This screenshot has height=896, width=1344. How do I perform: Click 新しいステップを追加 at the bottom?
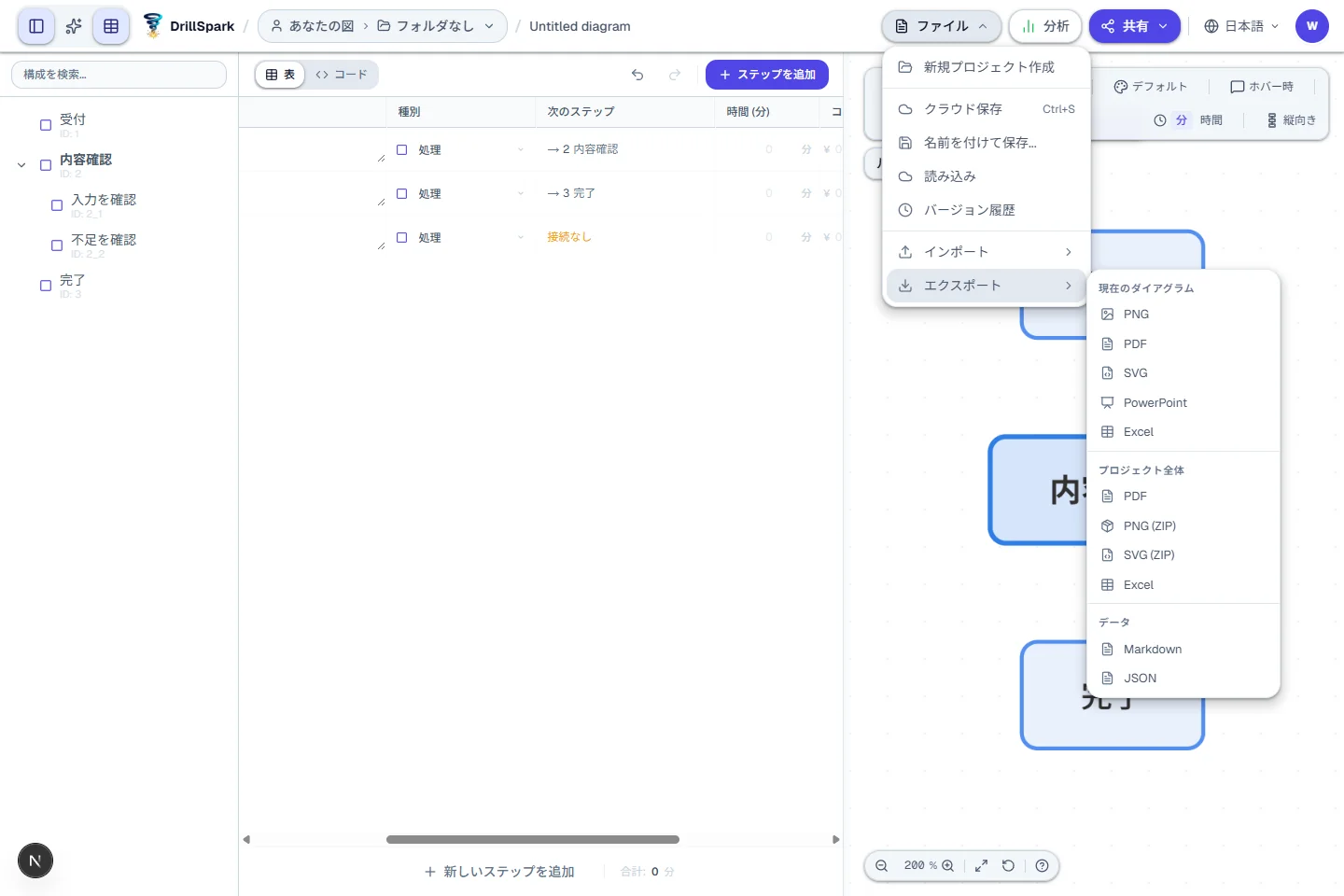pyautogui.click(x=499, y=872)
